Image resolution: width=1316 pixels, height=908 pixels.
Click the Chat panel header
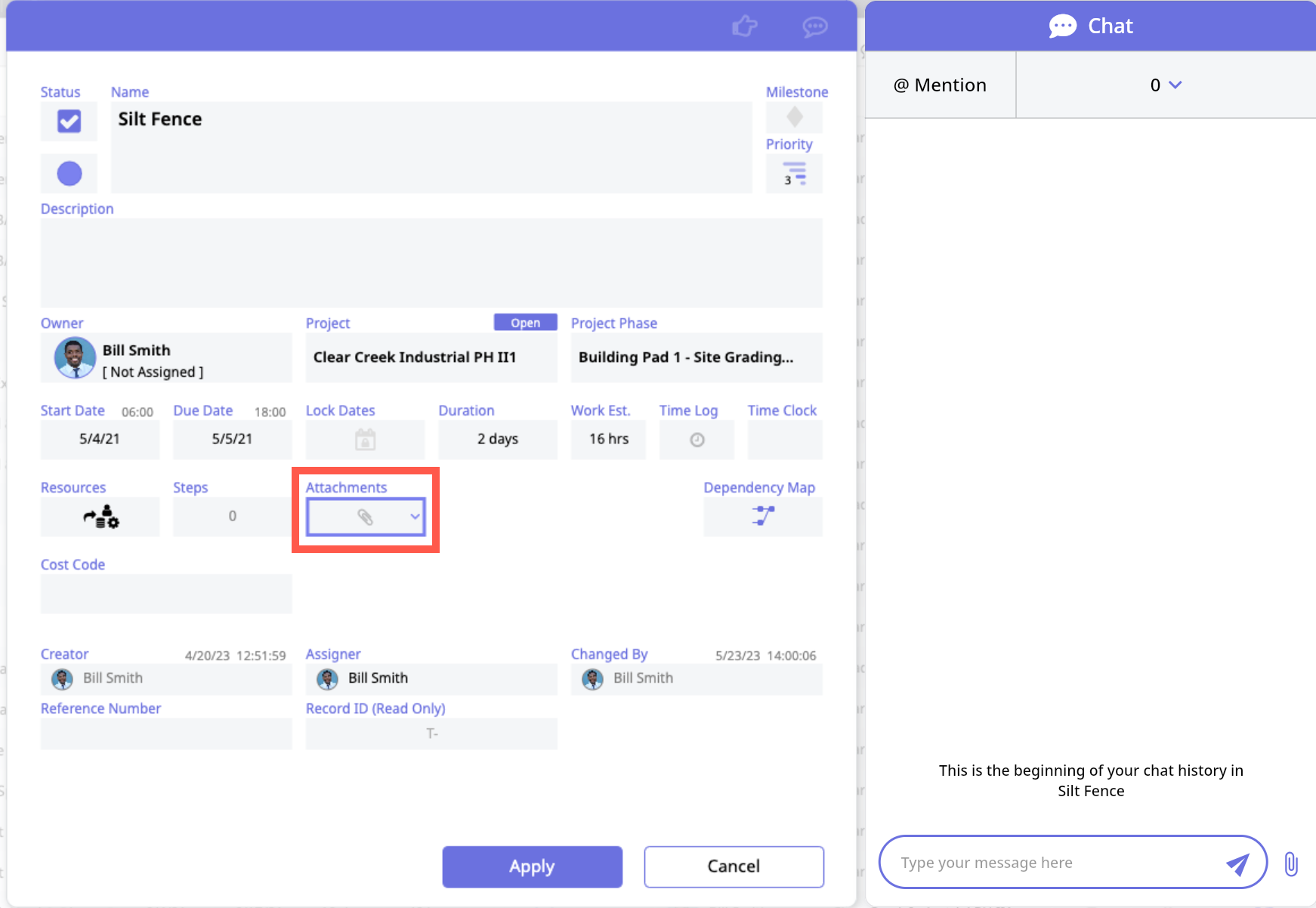click(x=1090, y=26)
